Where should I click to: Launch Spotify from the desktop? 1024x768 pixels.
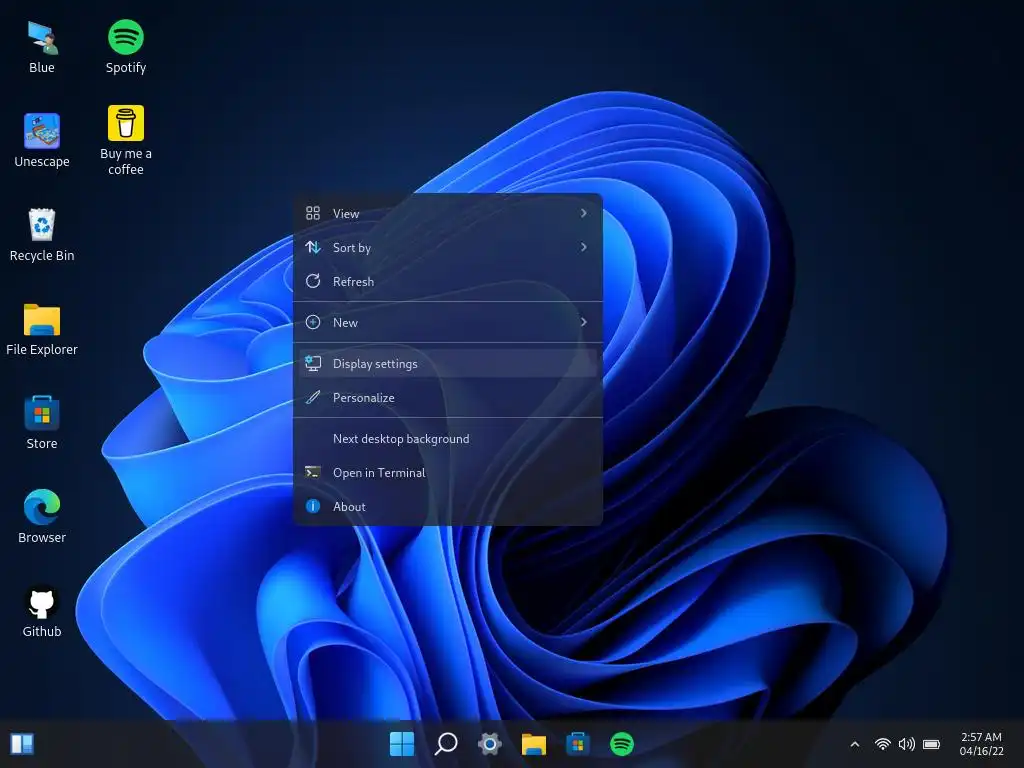click(x=125, y=47)
